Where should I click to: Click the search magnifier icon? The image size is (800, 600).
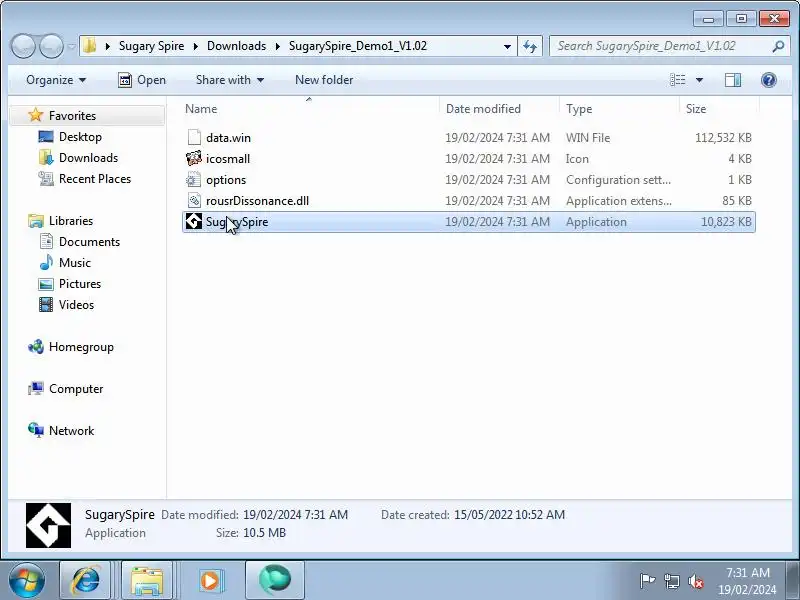tap(778, 46)
